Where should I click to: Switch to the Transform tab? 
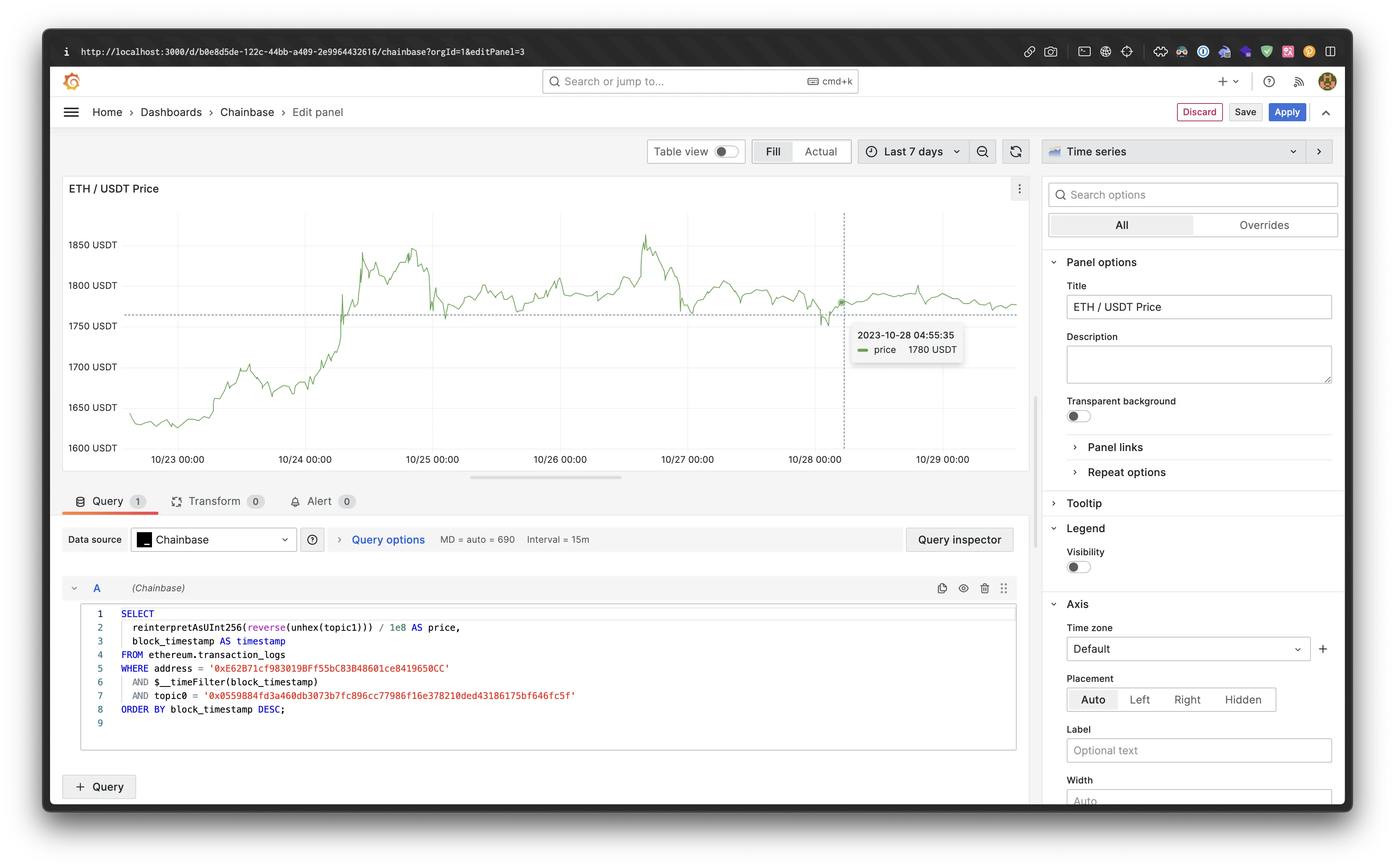click(x=214, y=501)
